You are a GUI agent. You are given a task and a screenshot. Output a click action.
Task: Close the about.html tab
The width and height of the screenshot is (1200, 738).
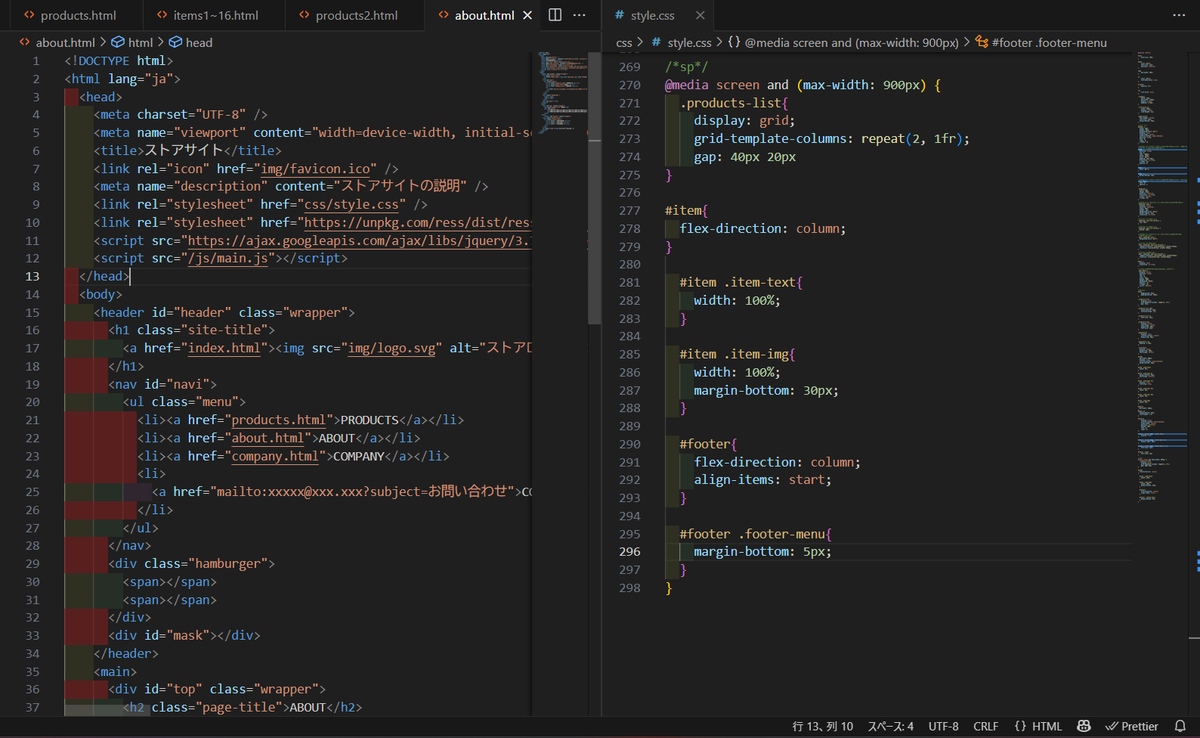click(528, 15)
